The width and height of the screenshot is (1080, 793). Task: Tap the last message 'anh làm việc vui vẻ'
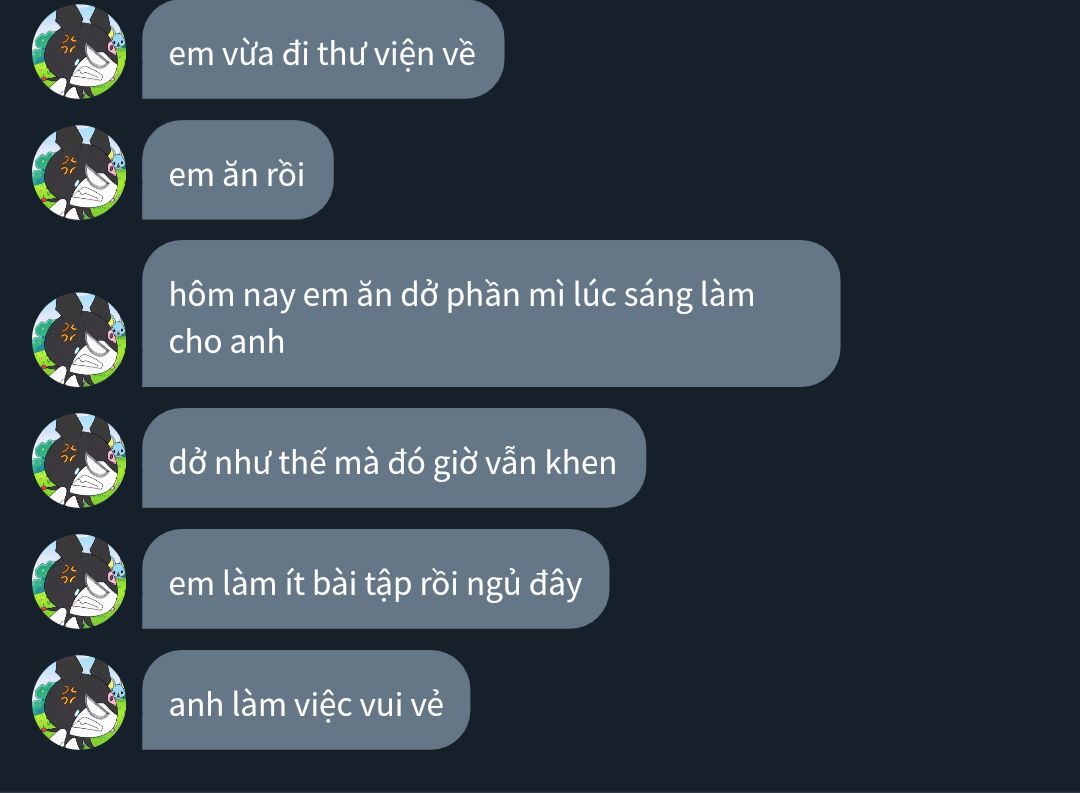pyautogui.click(x=306, y=700)
